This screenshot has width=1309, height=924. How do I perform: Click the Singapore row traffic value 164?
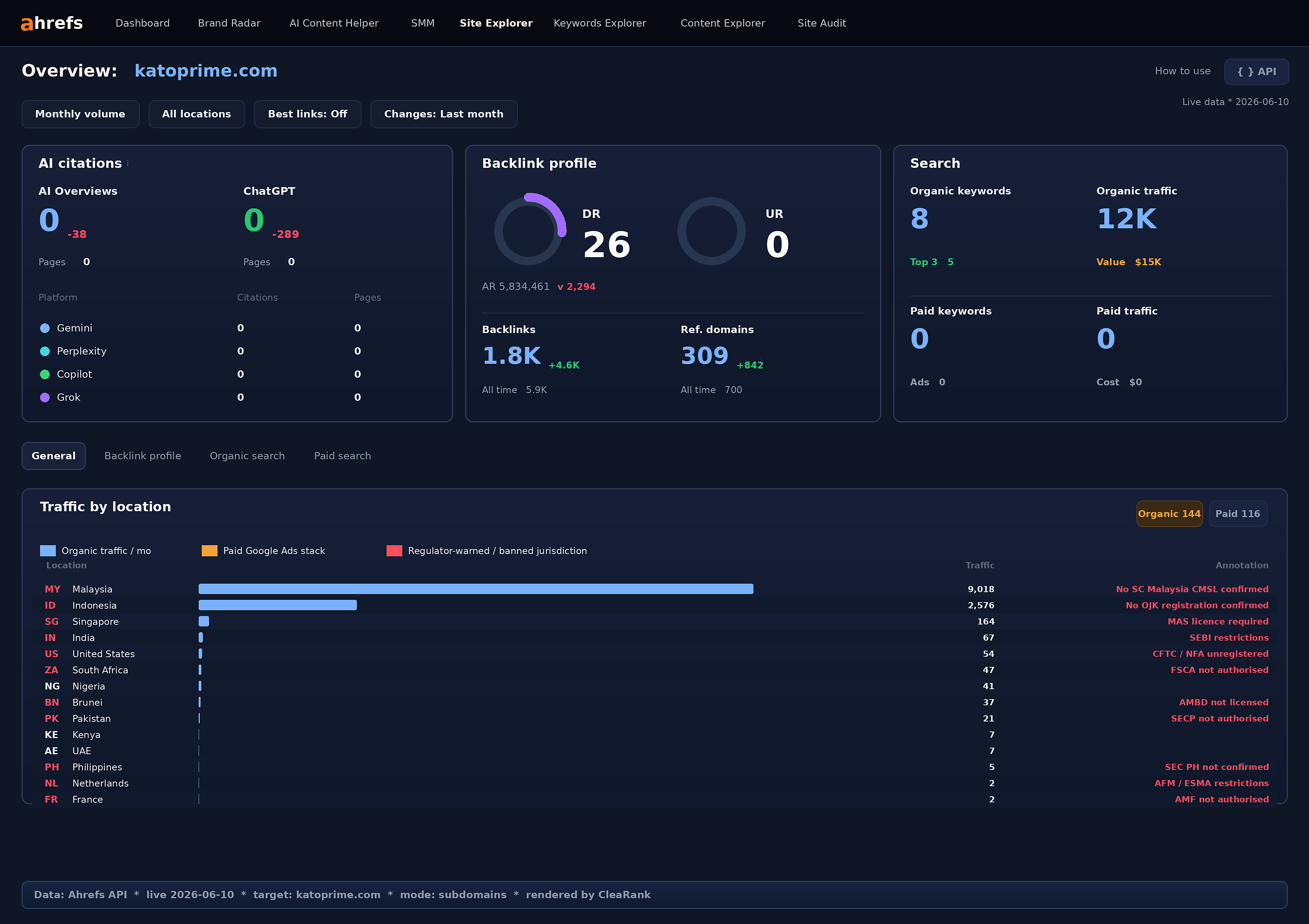point(986,621)
